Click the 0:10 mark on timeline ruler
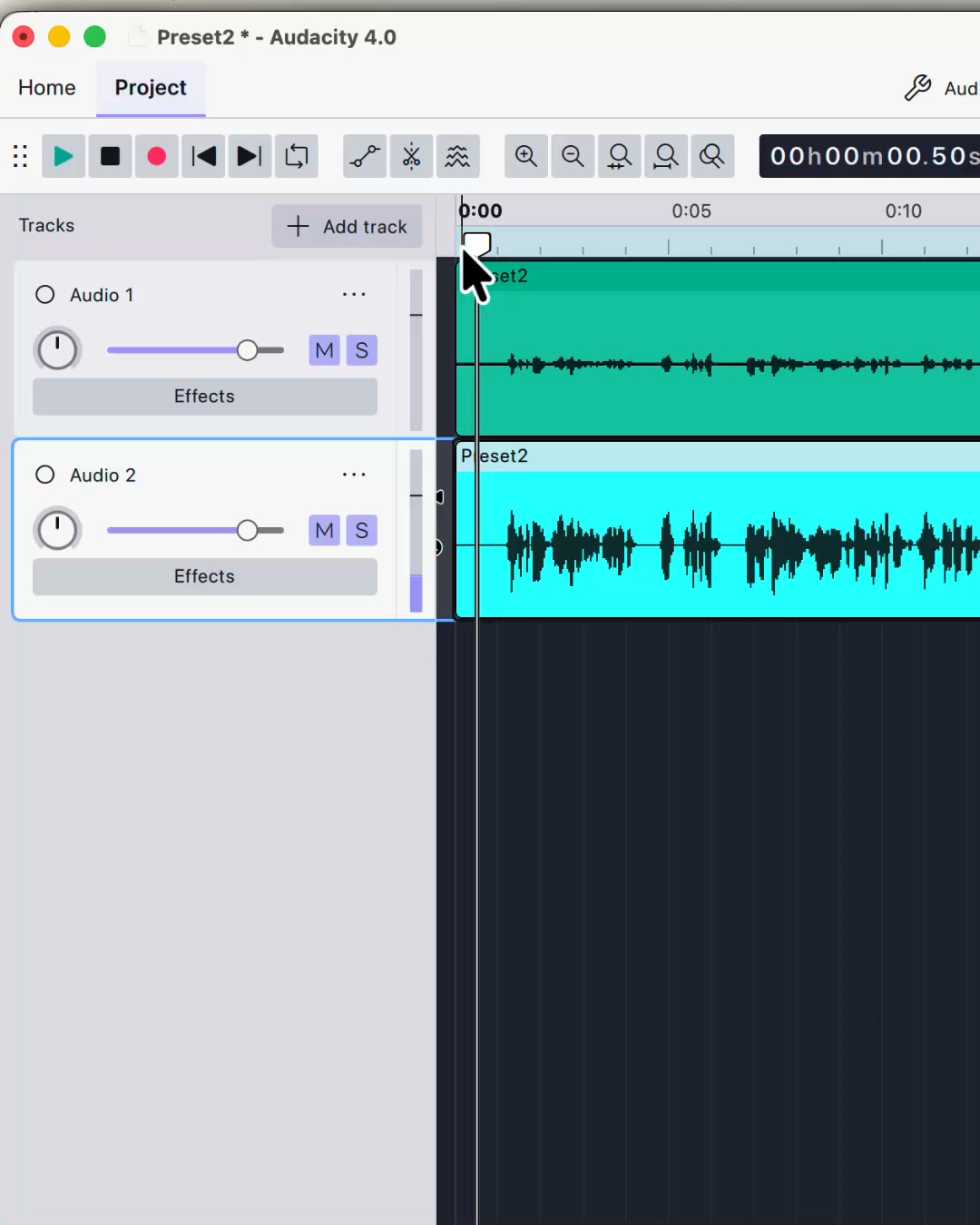The image size is (980, 1225). pyautogui.click(x=904, y=211)
